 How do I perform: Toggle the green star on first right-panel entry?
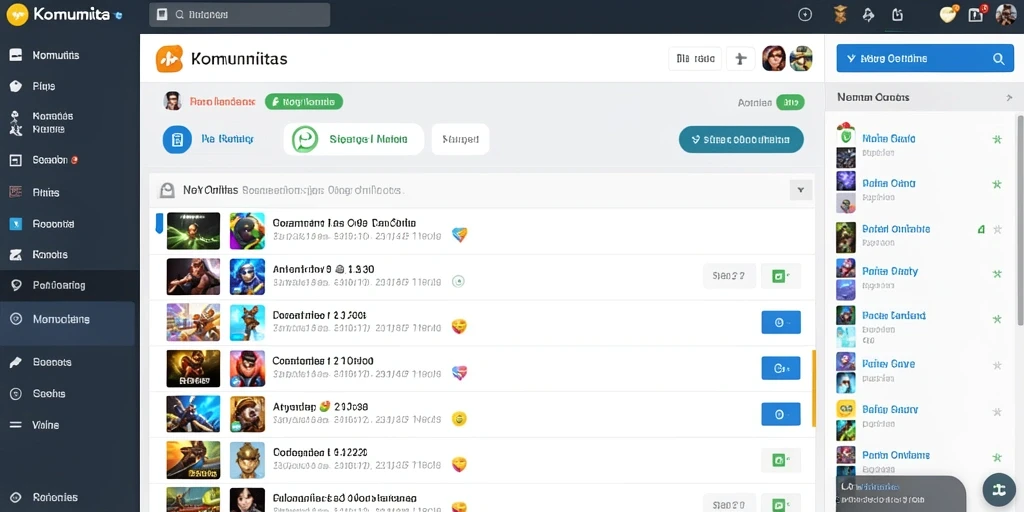(x=997, y=138)
